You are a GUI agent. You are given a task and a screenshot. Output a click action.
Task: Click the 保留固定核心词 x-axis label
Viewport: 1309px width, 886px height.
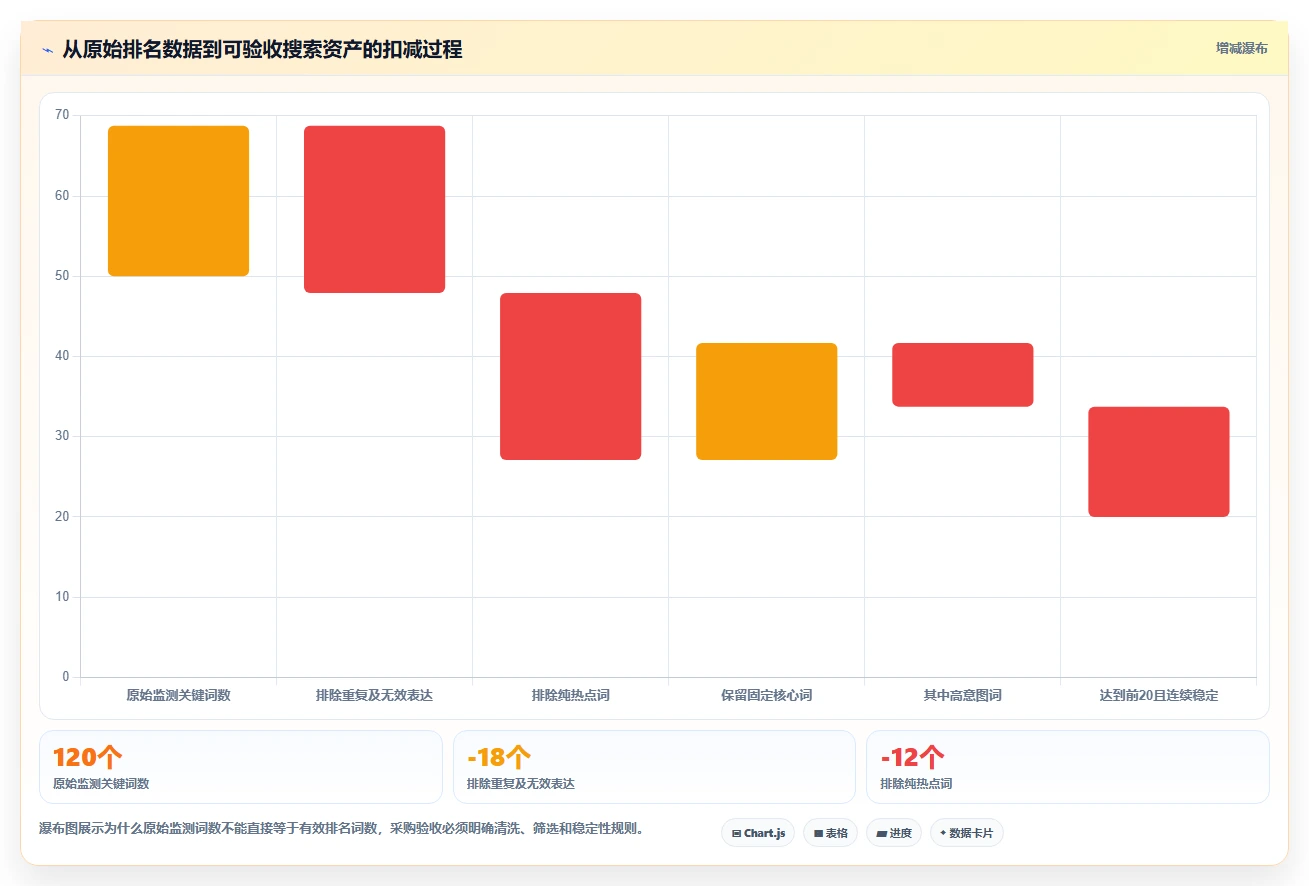tap(766, 695)
